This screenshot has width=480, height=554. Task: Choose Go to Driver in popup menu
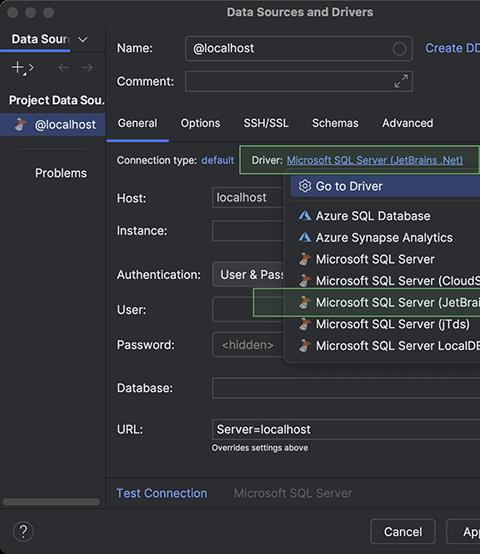(385, 186)
